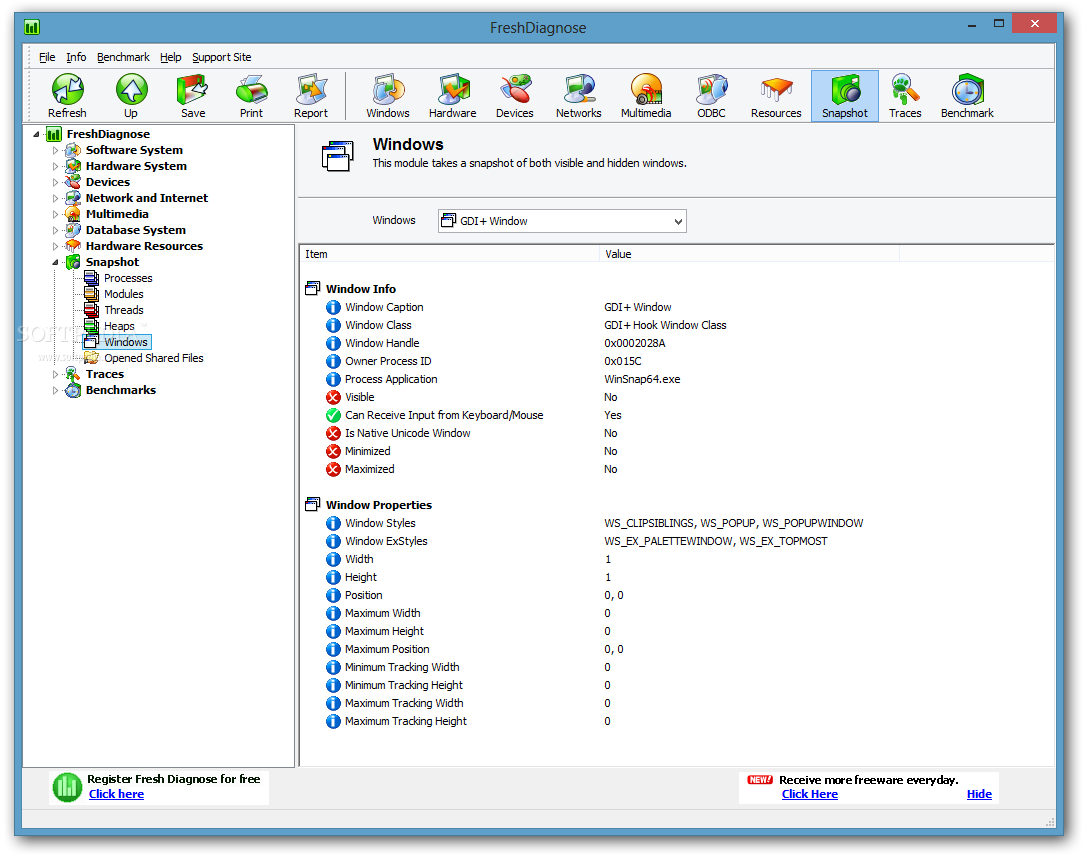Select Windows in the Snapshot tree
The height and width of the screenshot is (856, 1084).
pyautogui.click(x=126, y=342)
